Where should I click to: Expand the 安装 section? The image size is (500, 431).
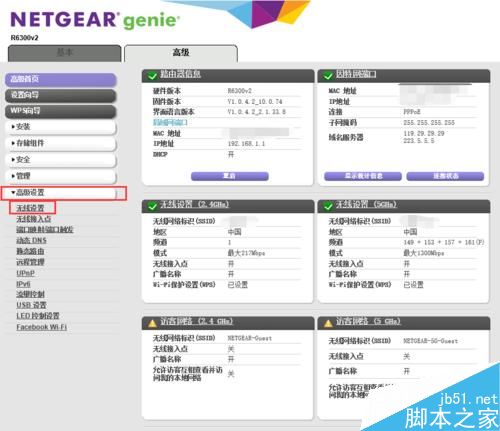click(61, 127)
